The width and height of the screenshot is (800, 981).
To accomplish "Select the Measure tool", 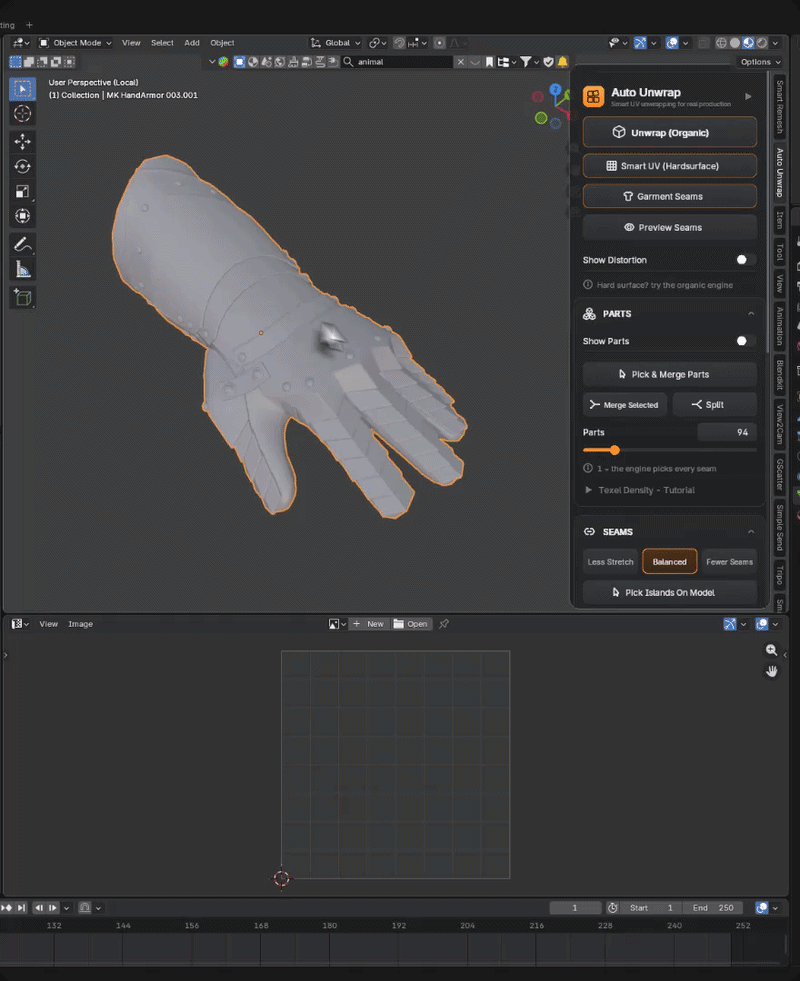I will point(23,270).
